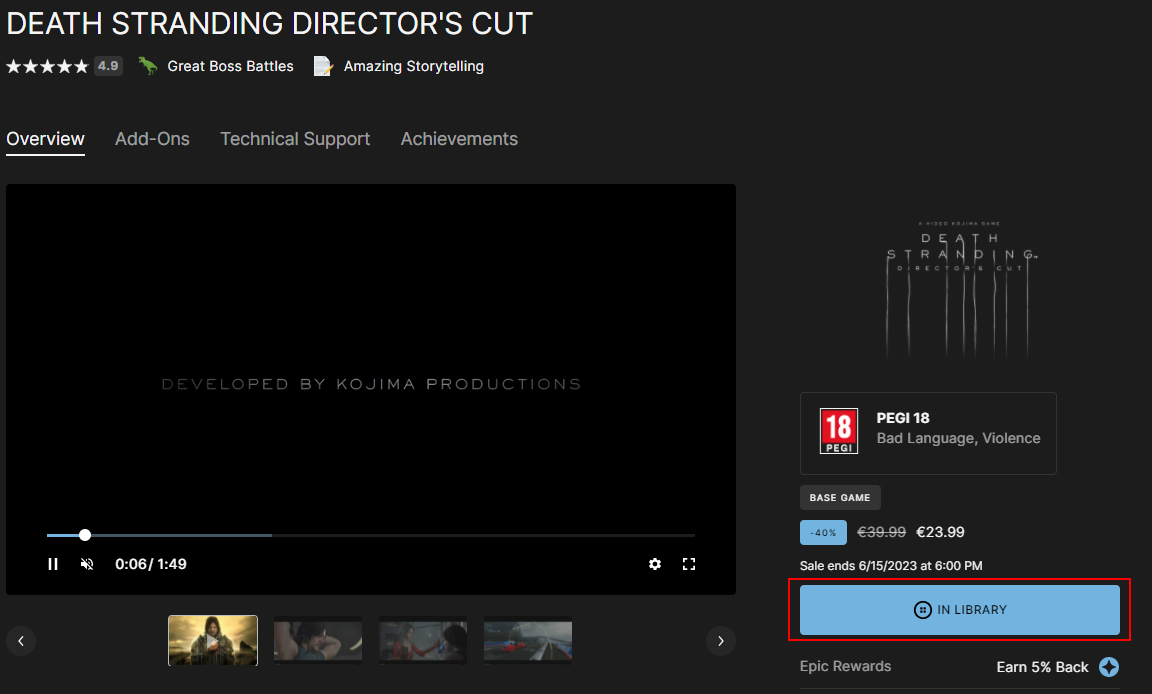
Task: Select the first trailer thumbnail
Action: coord(213,640)
